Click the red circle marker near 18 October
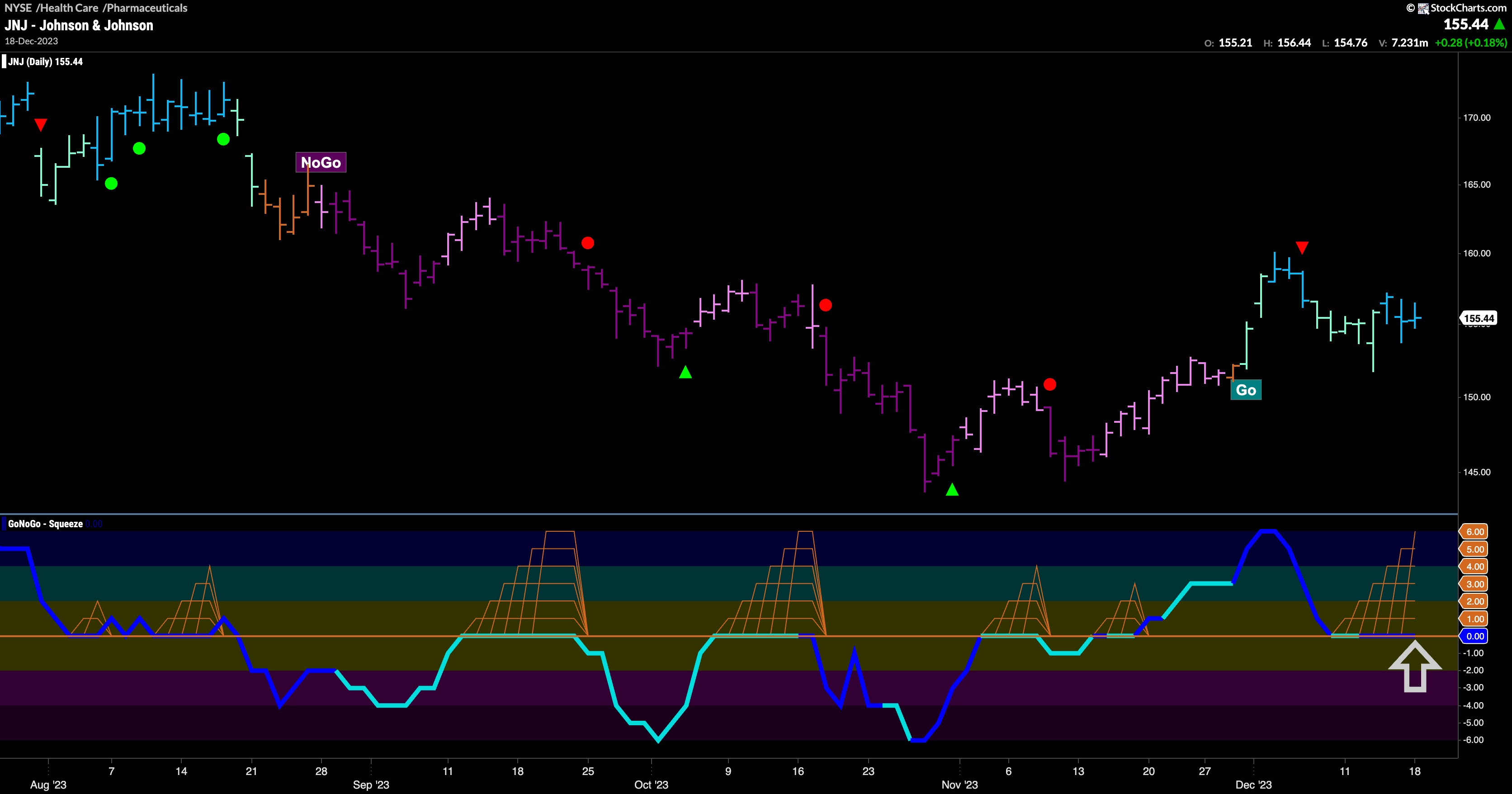 825,305
